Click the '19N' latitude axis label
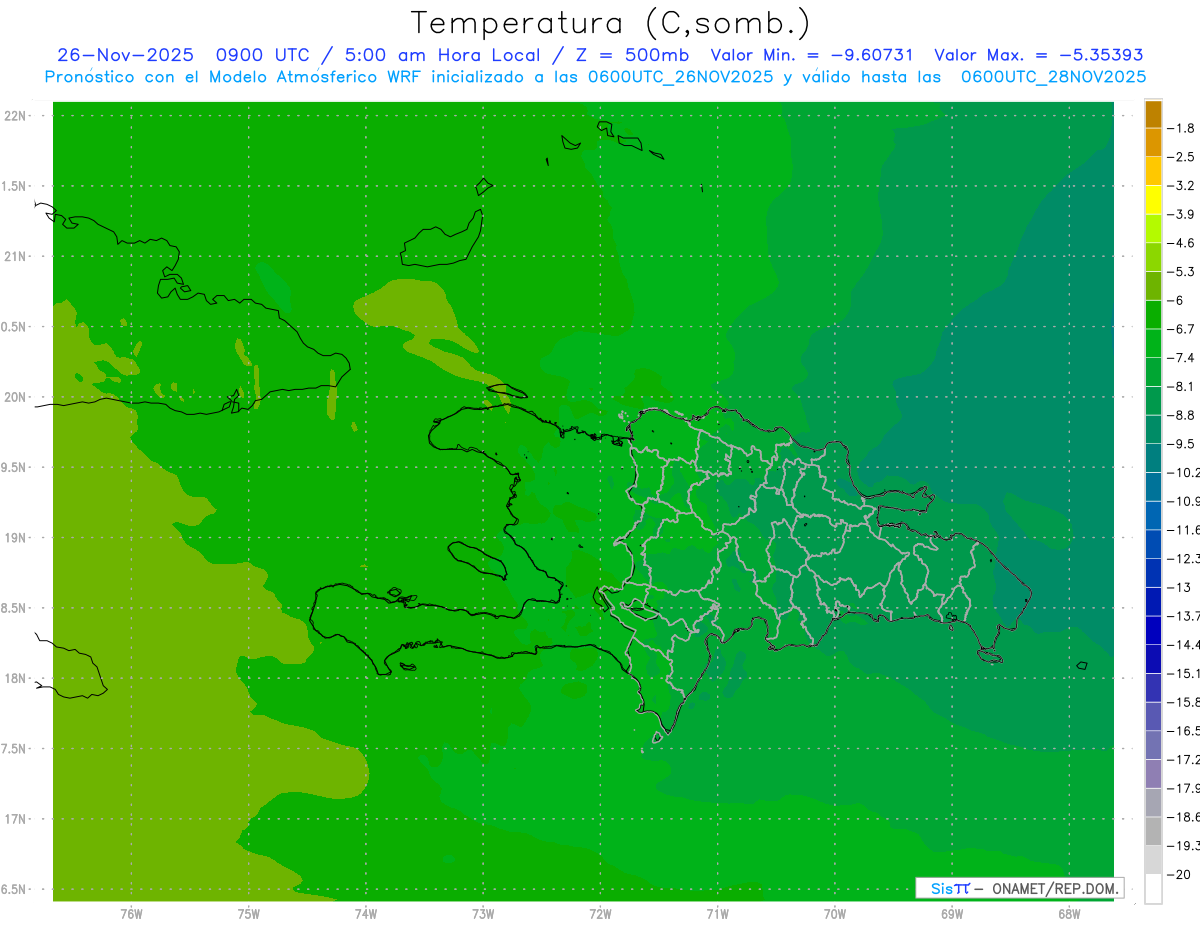This screenshot has width=1200, height=927. point(13,538)
